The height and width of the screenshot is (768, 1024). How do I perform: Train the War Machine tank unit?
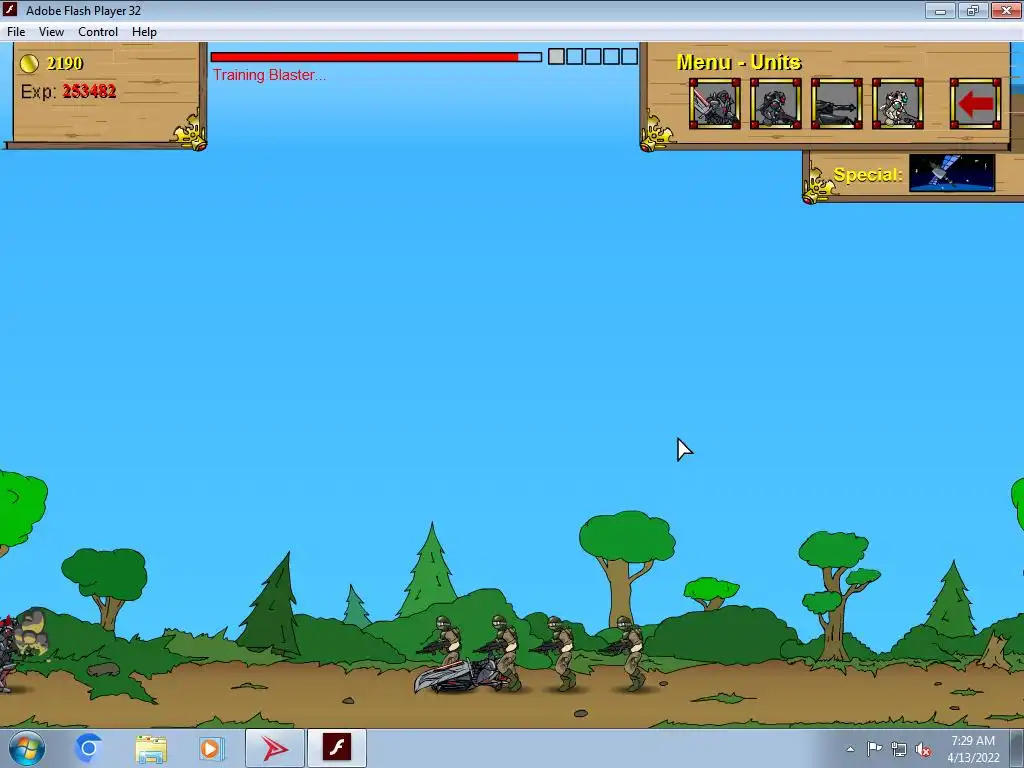837,103
